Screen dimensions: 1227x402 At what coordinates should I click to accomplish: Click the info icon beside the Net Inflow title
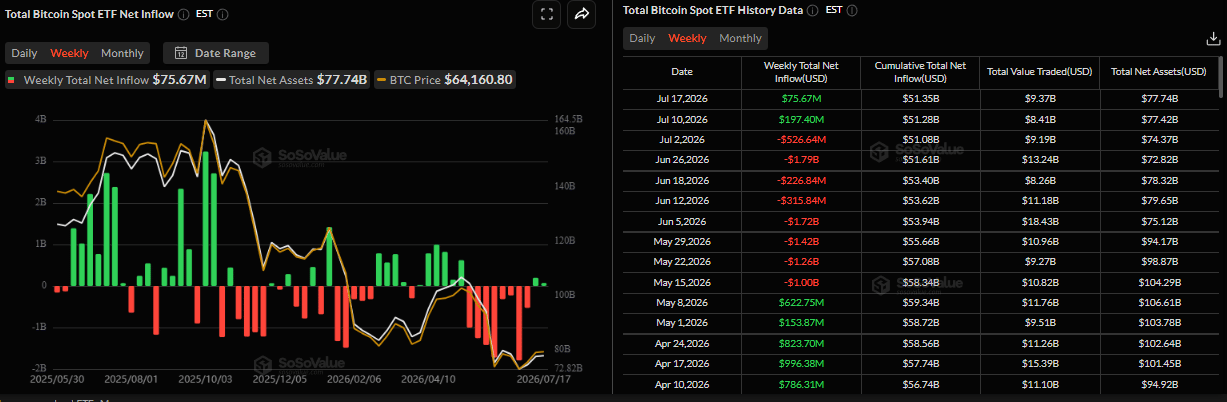[182, 15]
